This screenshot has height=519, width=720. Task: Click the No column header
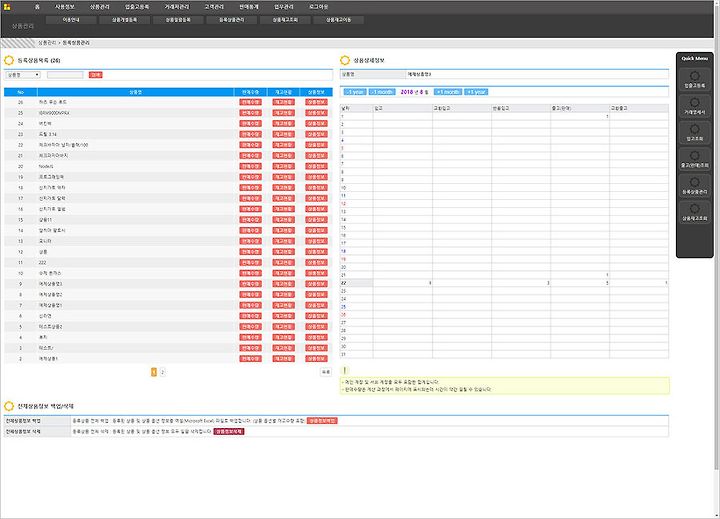(x=21, y=92)
